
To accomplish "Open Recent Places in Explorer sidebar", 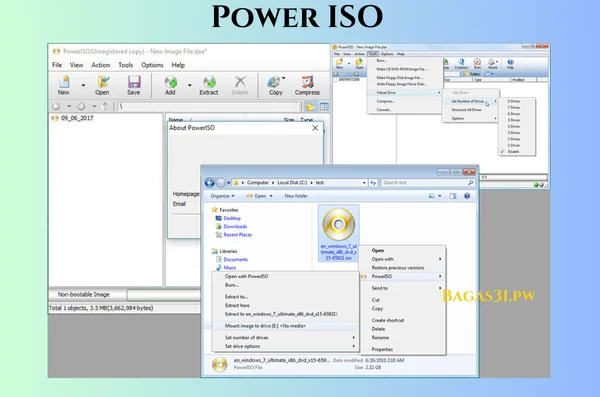I will (238, 235).
